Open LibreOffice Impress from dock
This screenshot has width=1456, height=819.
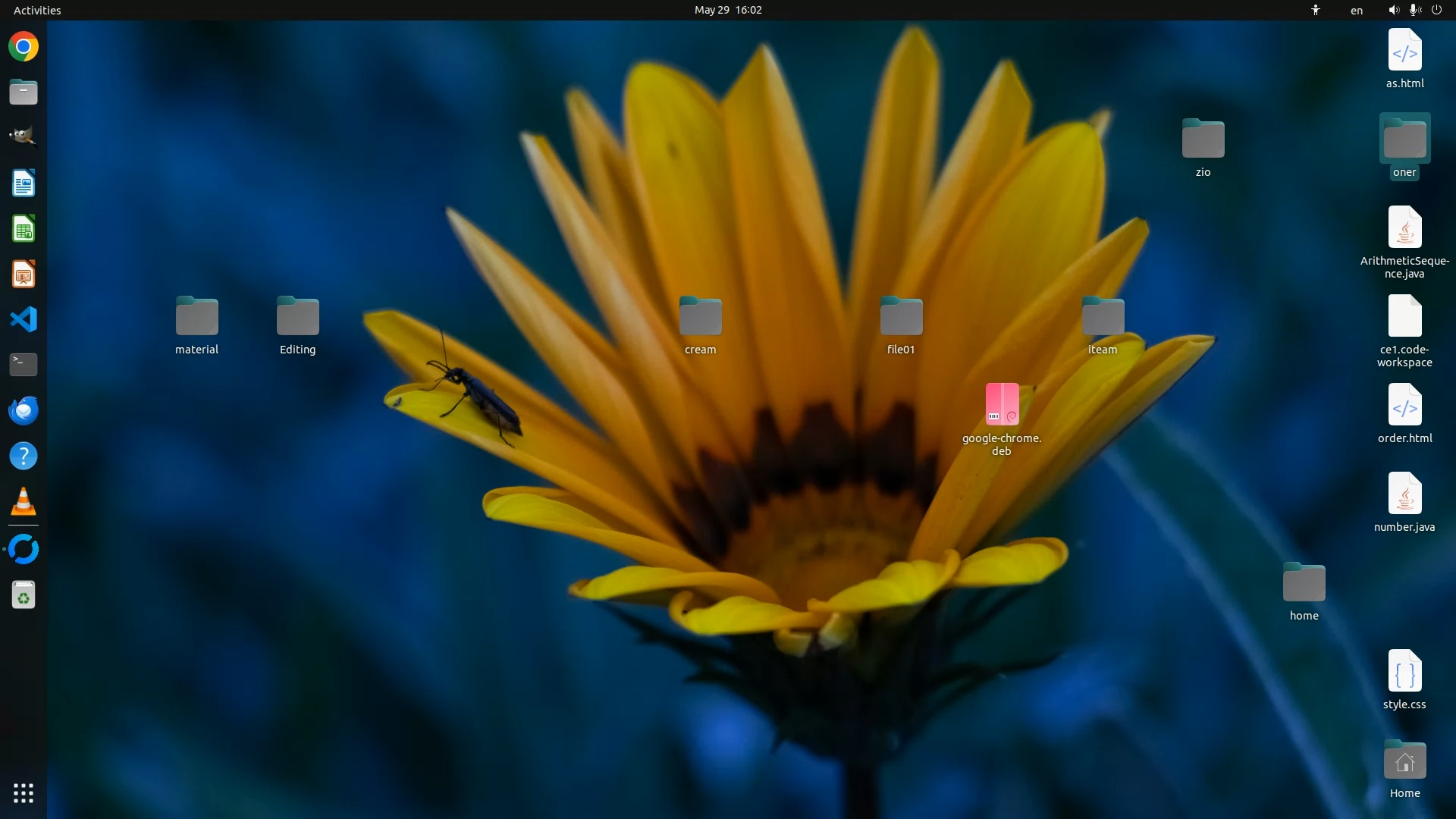tap(24, 275)
